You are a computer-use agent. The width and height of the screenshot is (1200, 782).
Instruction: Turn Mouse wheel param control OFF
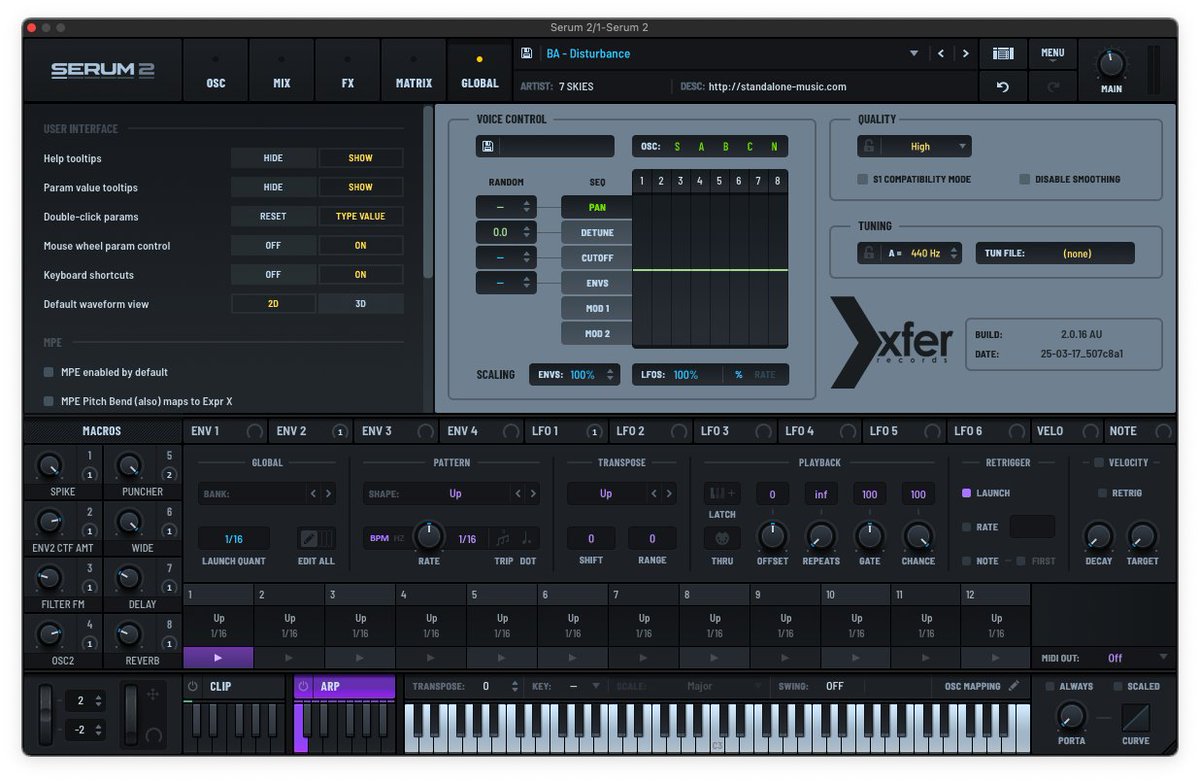(273, 245)
